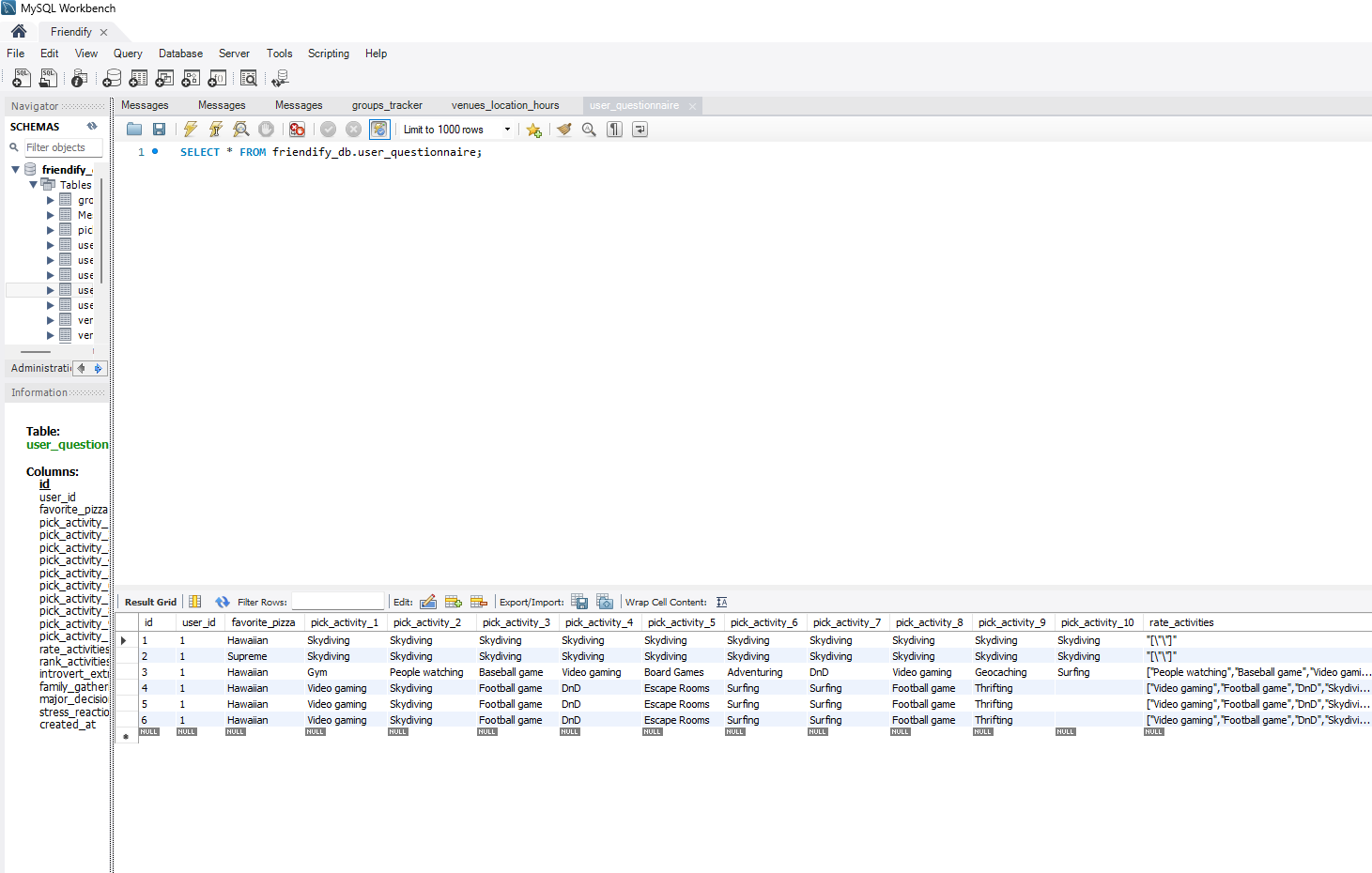The height and width of the screenshot is (873, 1372).
Task: Switch to venues_location_hours tab
Action: pyautogui.click(x=505, y=105)
